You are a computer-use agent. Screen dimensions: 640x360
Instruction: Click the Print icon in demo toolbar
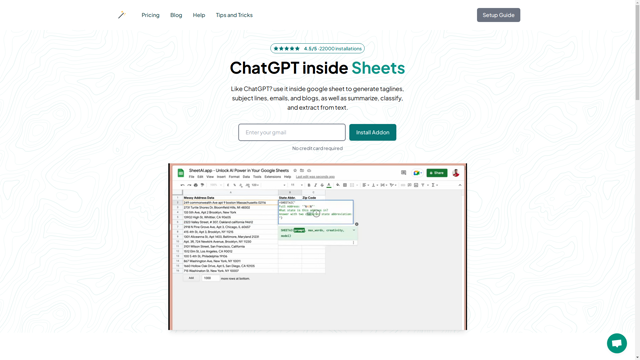(x=196, y=185)
